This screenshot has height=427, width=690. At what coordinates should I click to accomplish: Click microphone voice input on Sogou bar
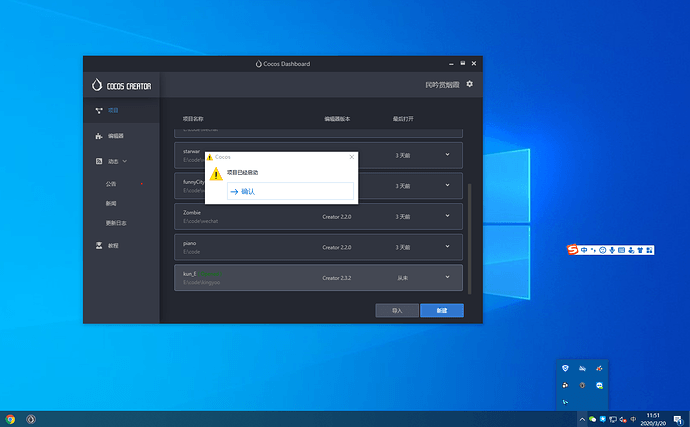612,250
